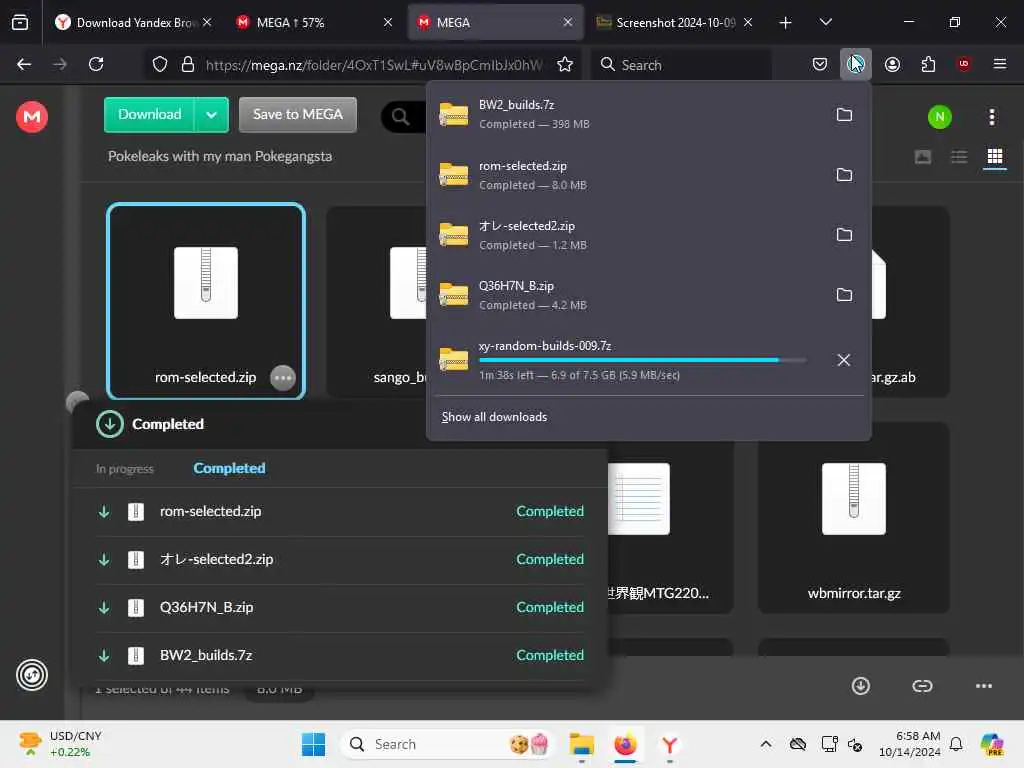The image size is (1024, 768).
Task: Click the Completed transfers header icon
Action: 110,424
